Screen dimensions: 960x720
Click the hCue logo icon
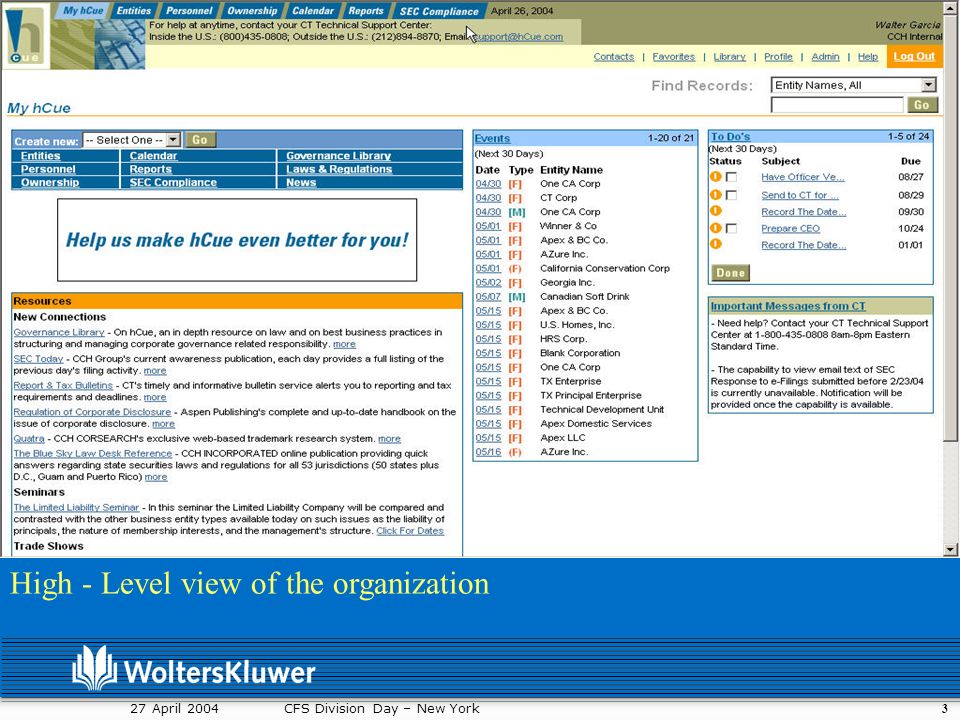tap(26, 37)
